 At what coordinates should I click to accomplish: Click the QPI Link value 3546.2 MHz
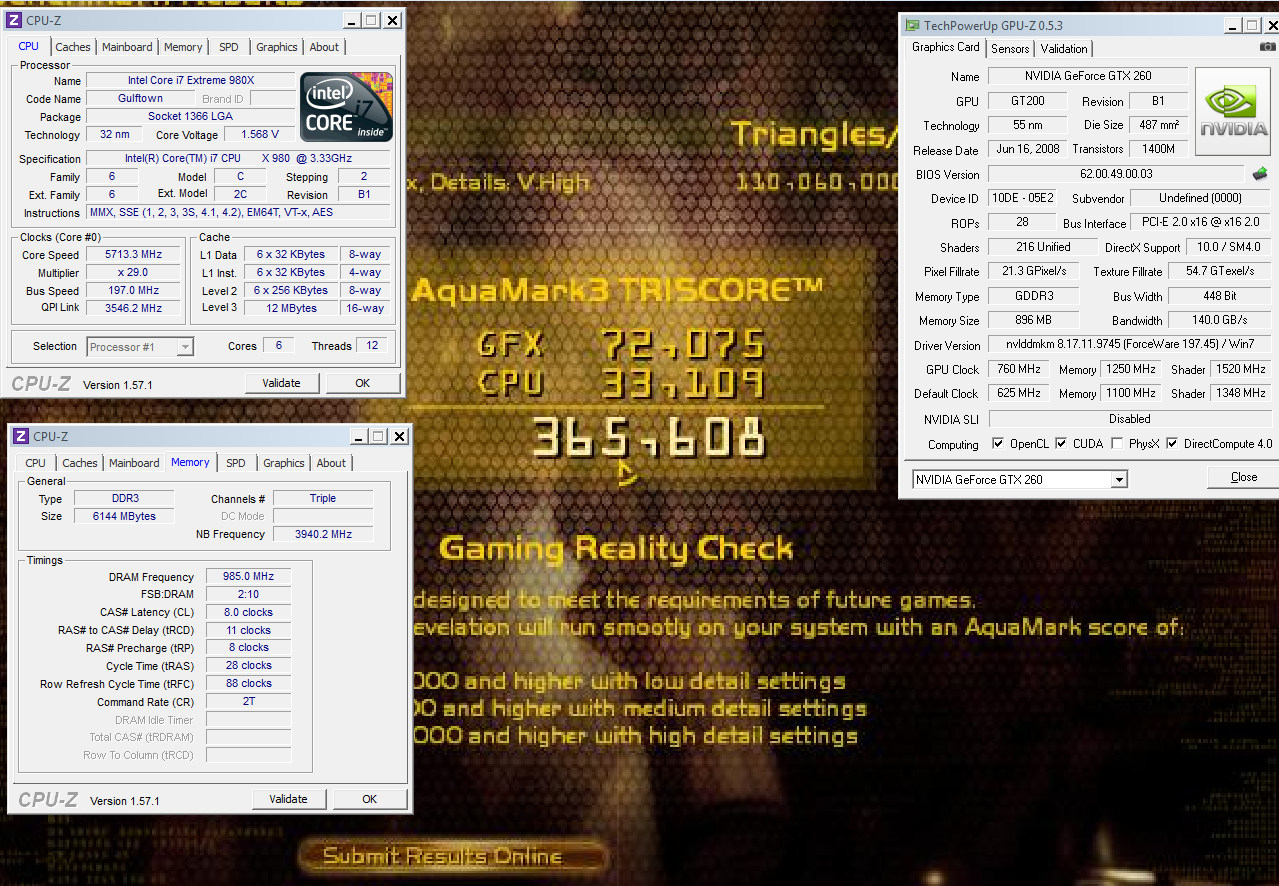coord(132,308)
